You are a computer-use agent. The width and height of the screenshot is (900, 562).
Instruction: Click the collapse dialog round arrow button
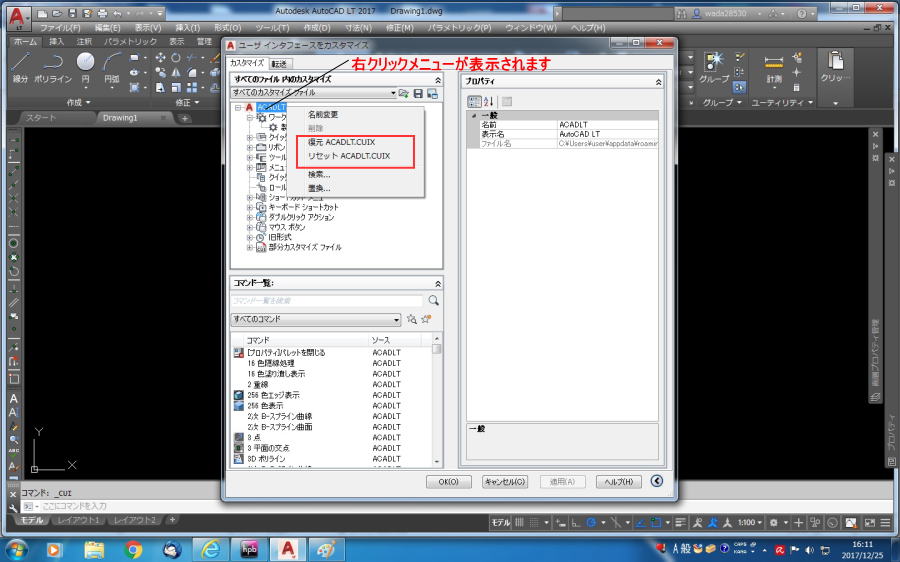[x=657, y=481]
